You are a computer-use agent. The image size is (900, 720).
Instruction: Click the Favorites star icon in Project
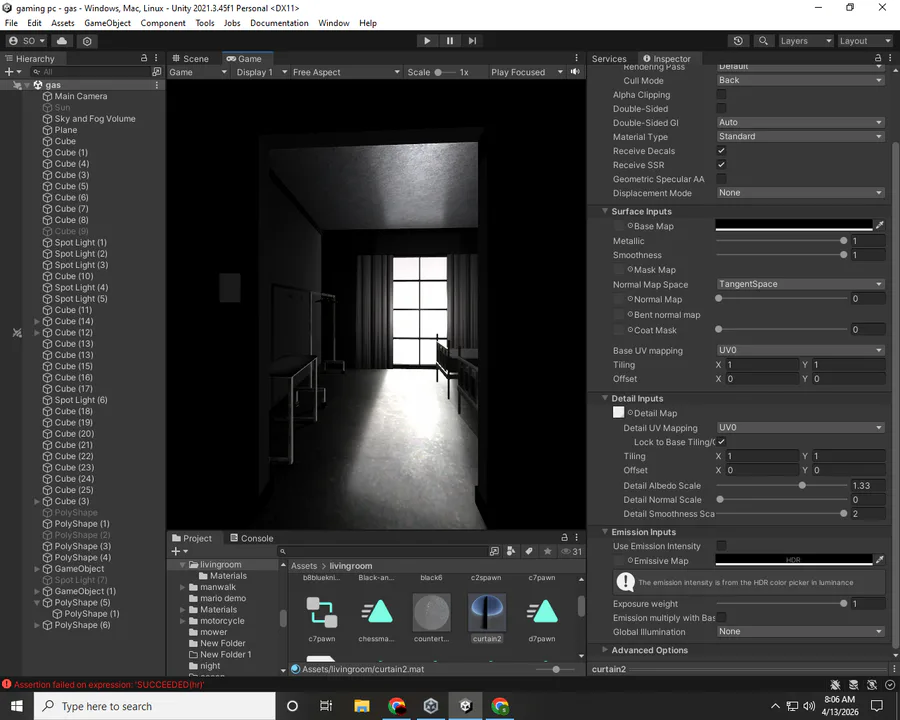point(547,551)
